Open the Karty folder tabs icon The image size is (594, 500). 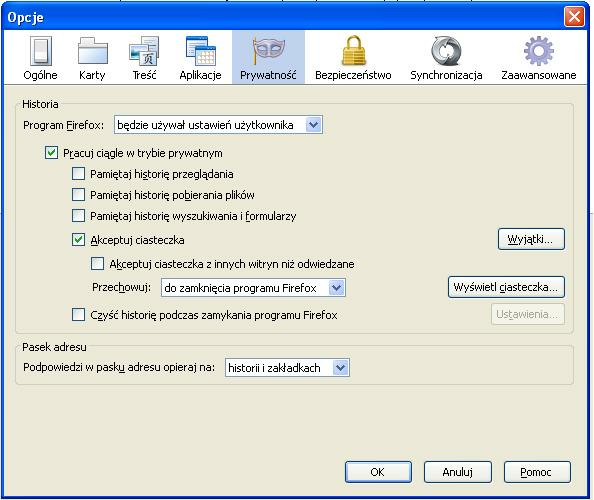(92, 51)
